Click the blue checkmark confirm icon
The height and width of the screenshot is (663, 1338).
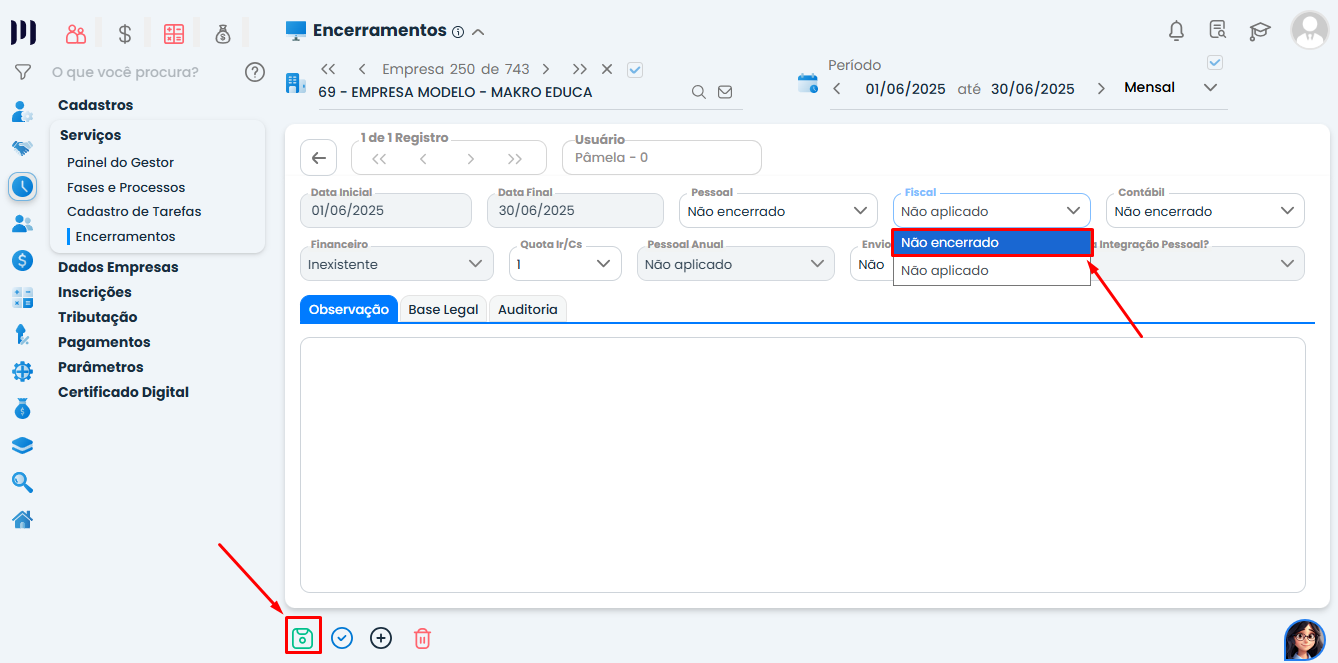[x=342, y=638]
